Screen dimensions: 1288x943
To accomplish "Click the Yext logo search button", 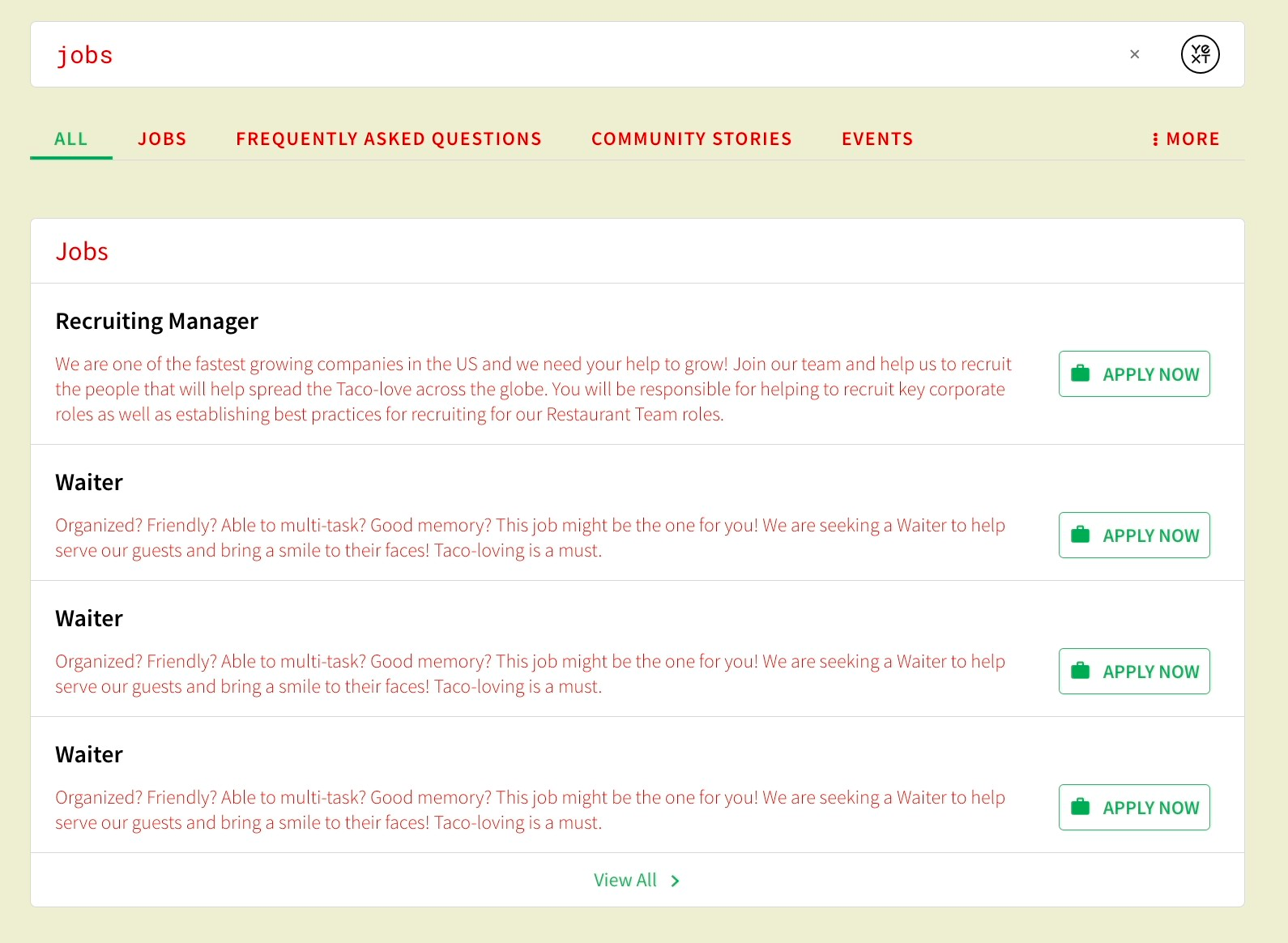I will pos(1200,54).
